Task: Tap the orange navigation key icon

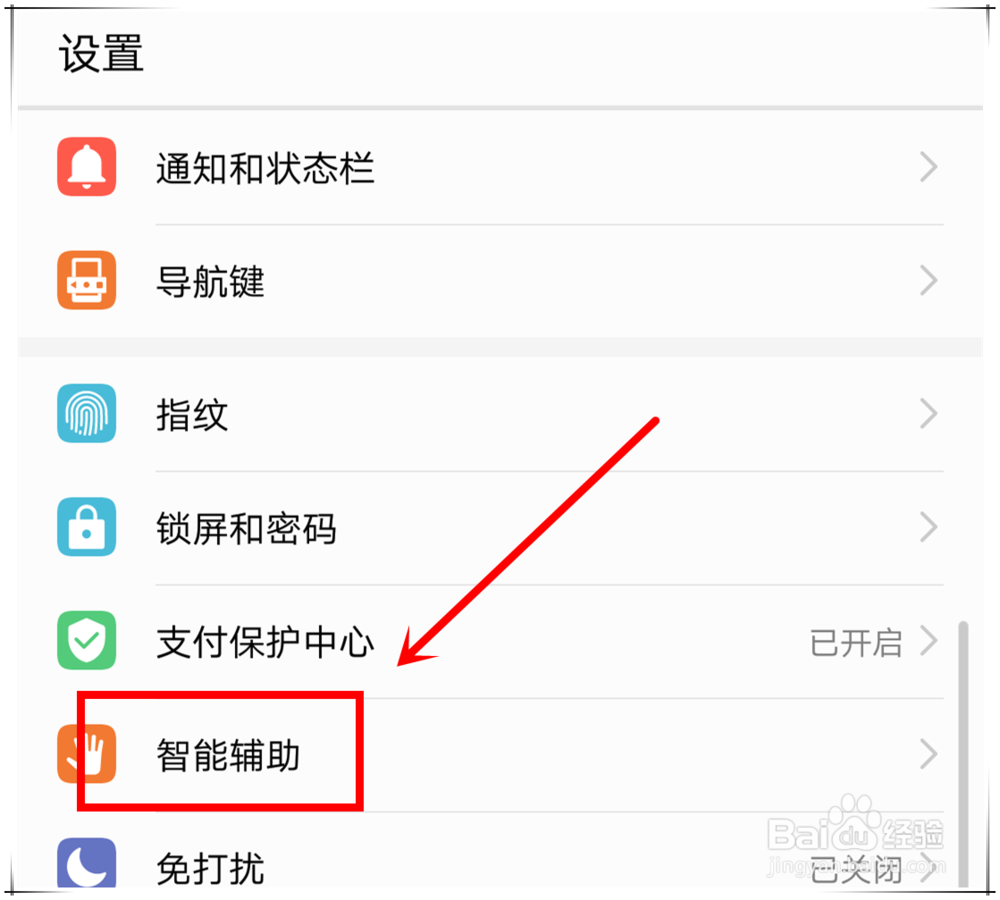Action: pos(87,280)
